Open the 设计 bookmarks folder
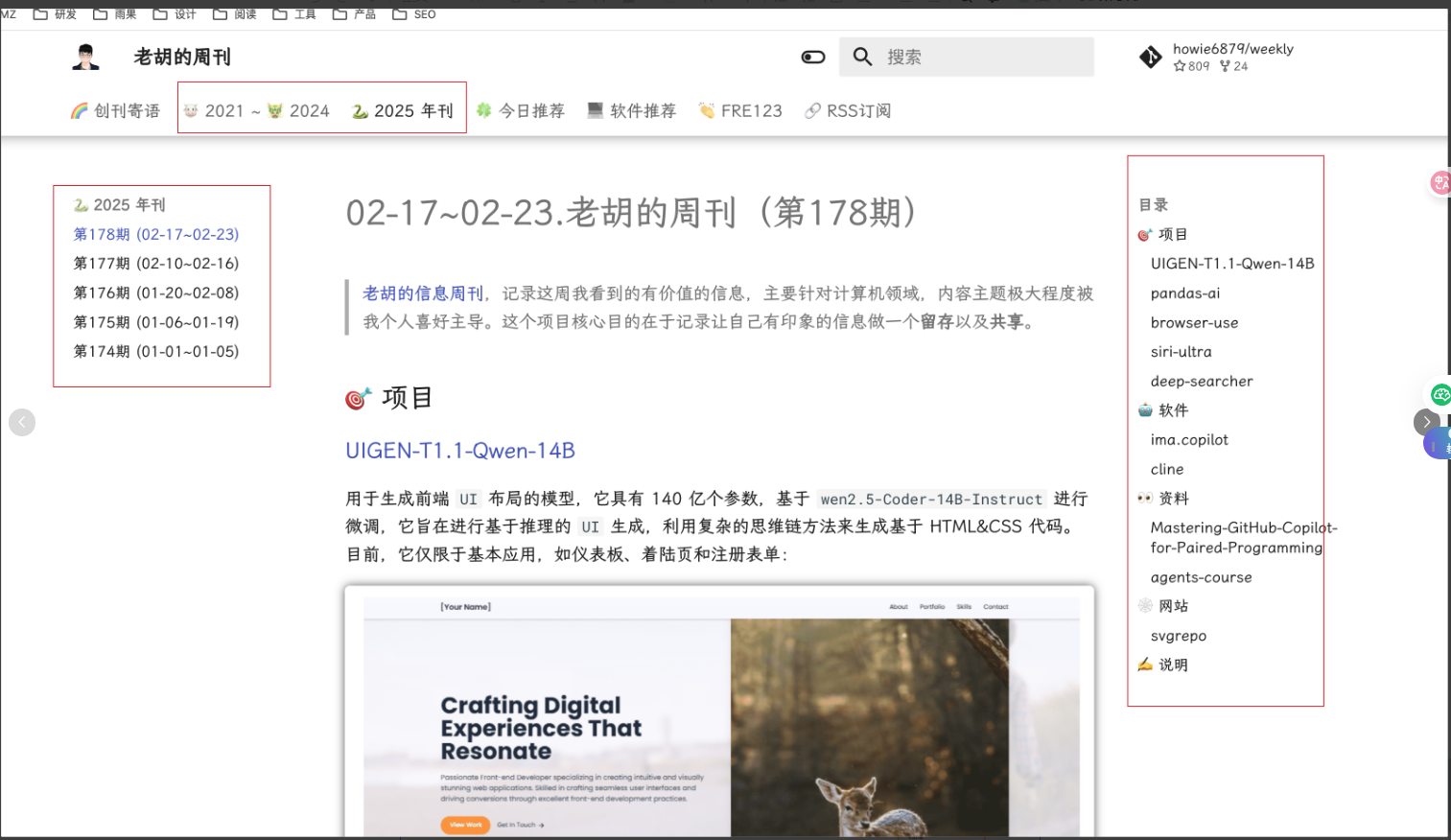Viewport: 1451px width, 840px height. 175,14
